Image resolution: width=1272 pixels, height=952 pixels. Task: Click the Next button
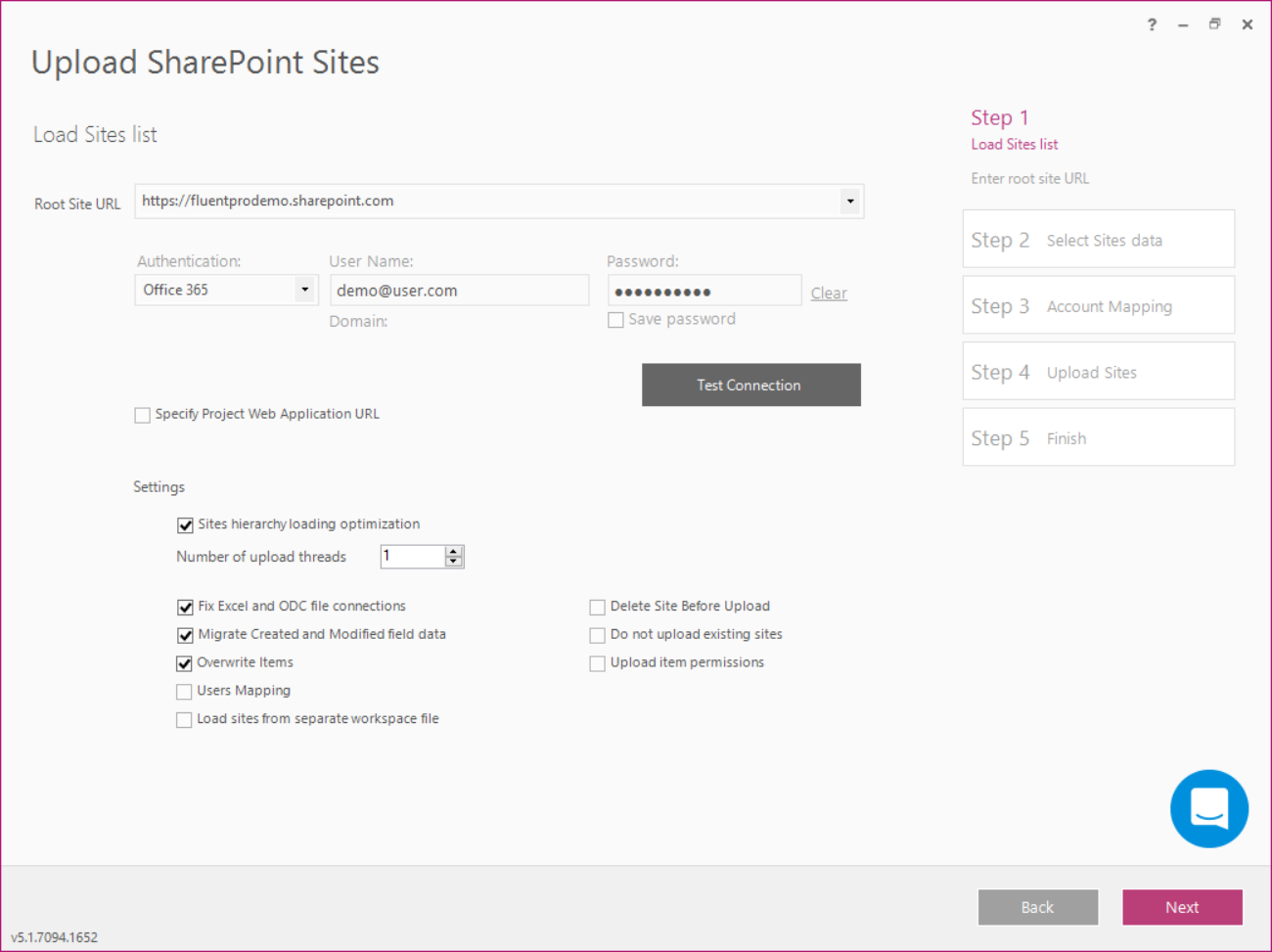pos(1182,907)
